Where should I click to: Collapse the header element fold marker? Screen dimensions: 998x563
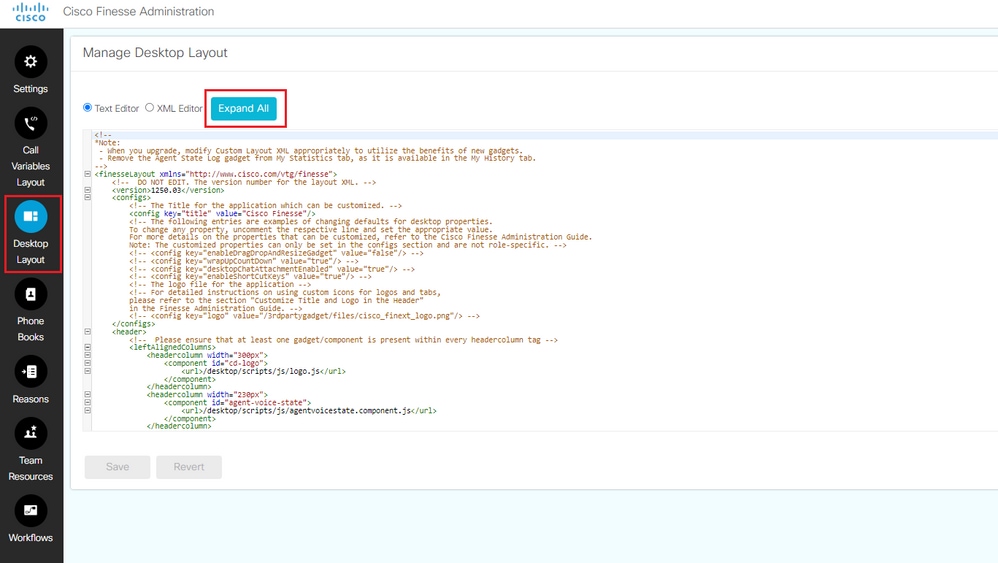88,331
